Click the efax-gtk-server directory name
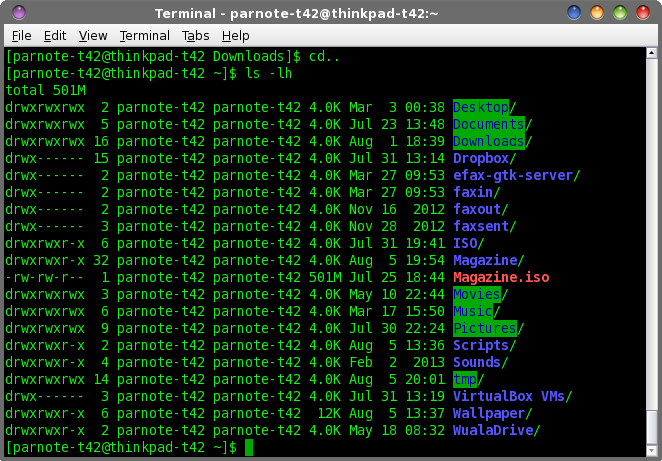This screenshot has width=662, height=461. pos(513,175)
